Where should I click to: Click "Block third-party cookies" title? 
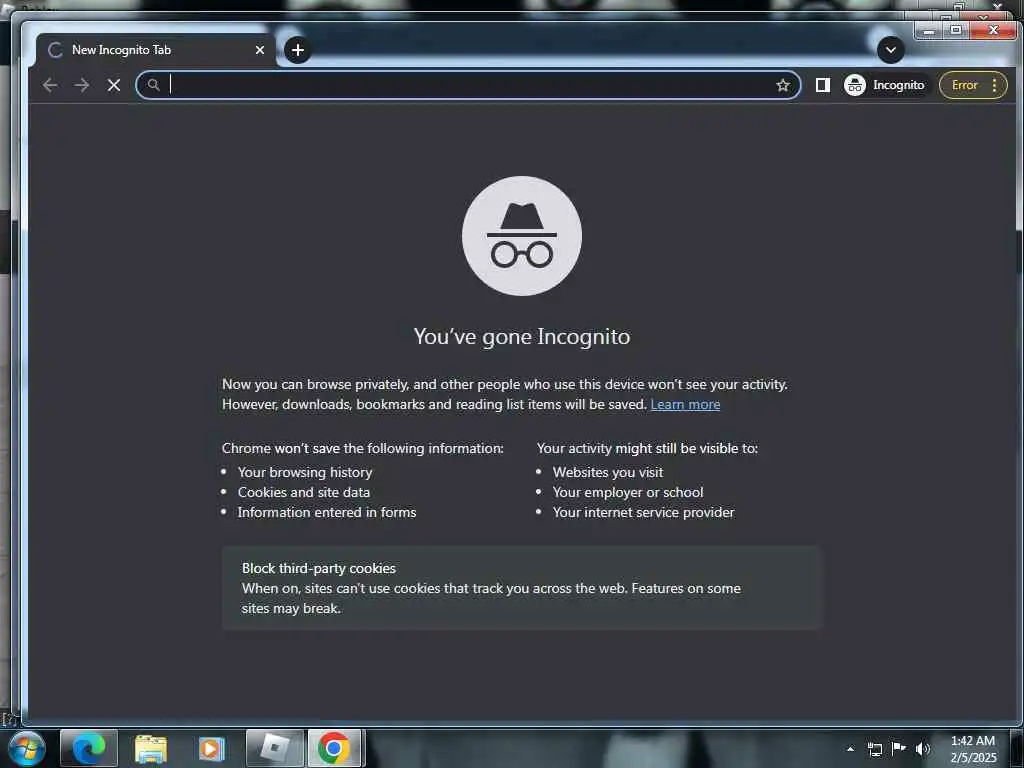pos(319,568)
